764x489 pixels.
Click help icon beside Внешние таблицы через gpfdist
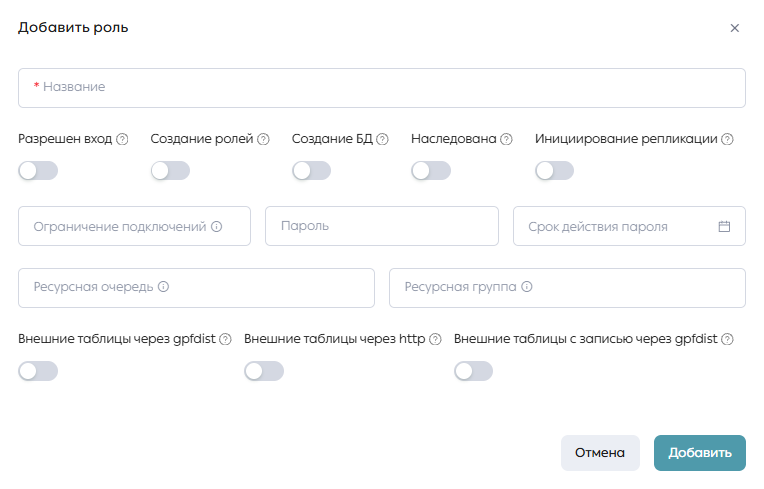pyautogui.click(x=225, y=339)
